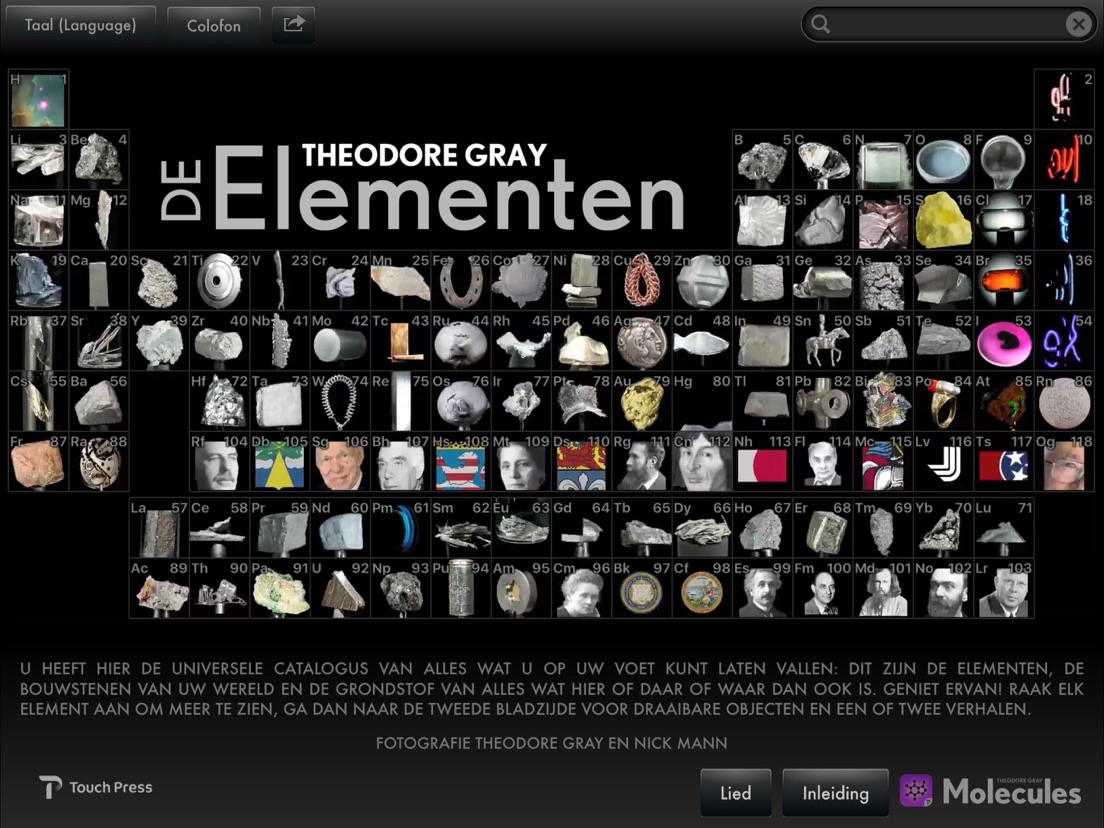The width and height of the screenshot is (1104, 828).
Task: Select the Iodine (I 53) tile
Action: coord(1003,341)
